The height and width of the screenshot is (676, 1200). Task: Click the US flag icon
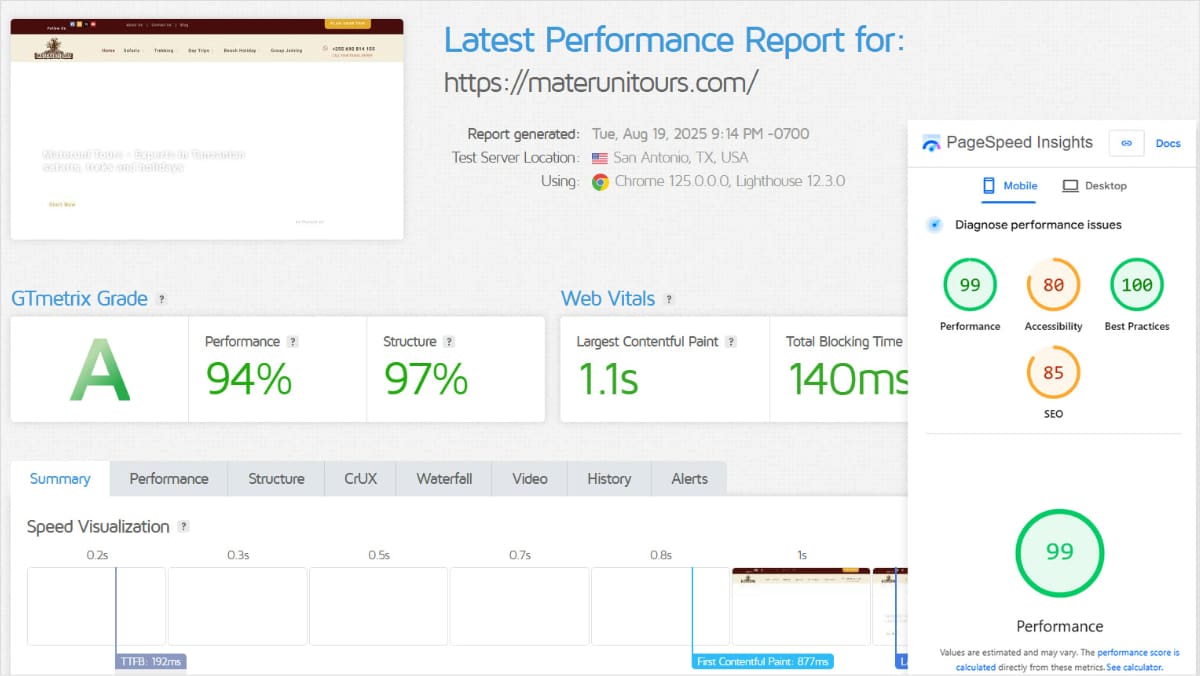coord(600,158)
